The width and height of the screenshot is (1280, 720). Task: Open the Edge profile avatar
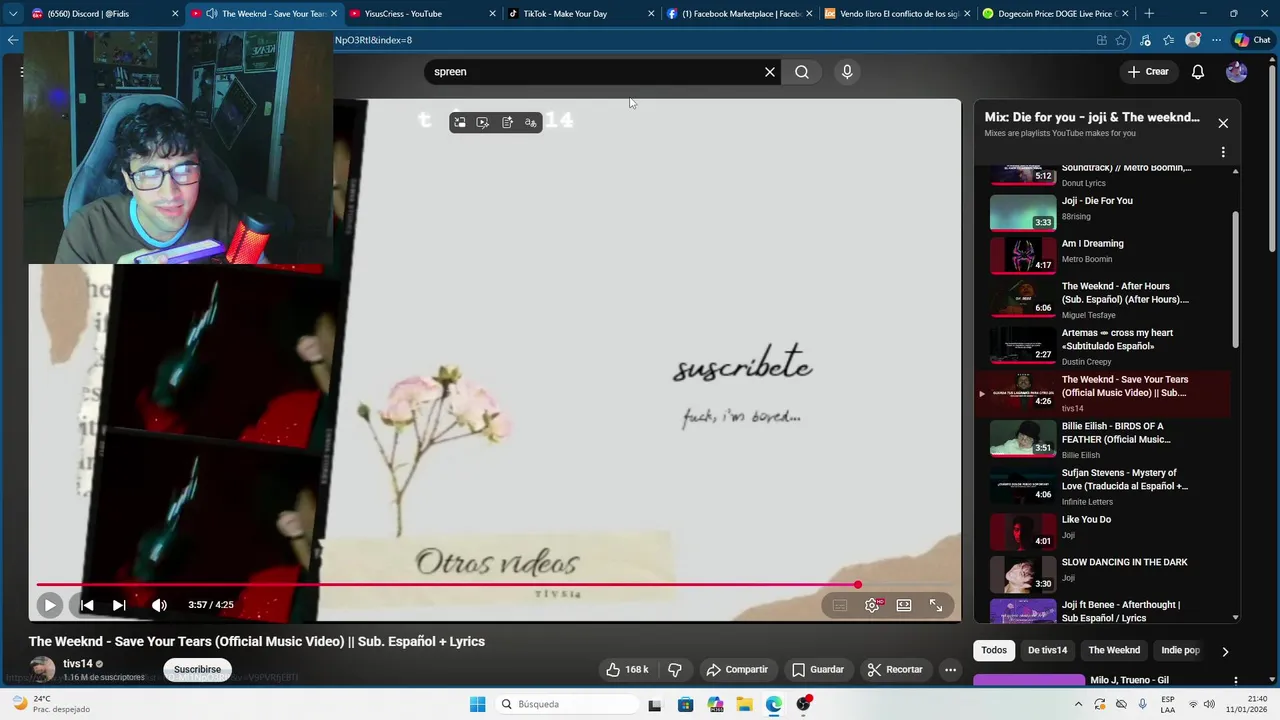1193,40
